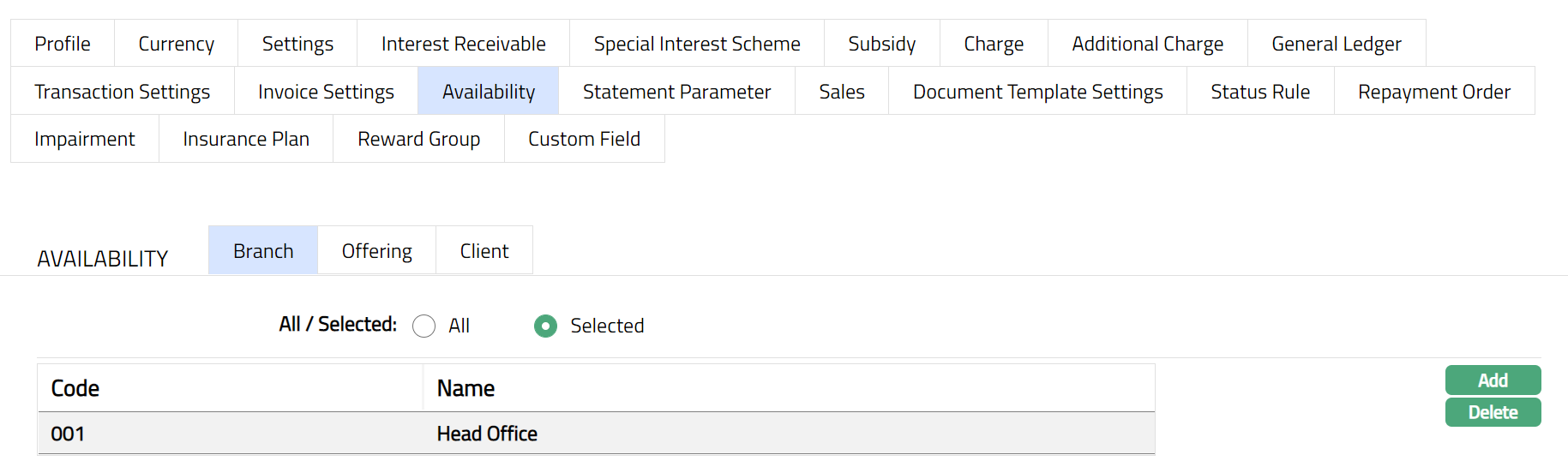The width and height of the screenshot is (1568, 473).
Task: Open the Insurance Plan tab
Action: (246, 139)
